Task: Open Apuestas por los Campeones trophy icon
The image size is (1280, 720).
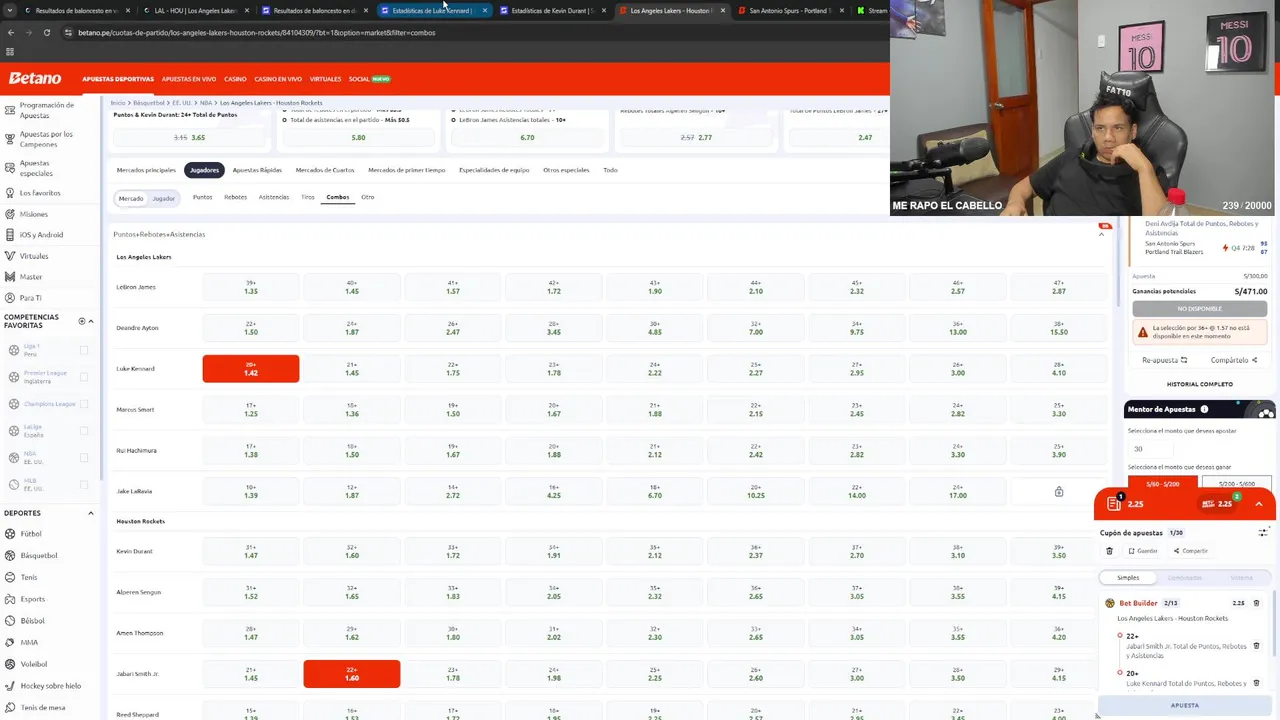Action: pyautogui.click(x=9, y=139)
